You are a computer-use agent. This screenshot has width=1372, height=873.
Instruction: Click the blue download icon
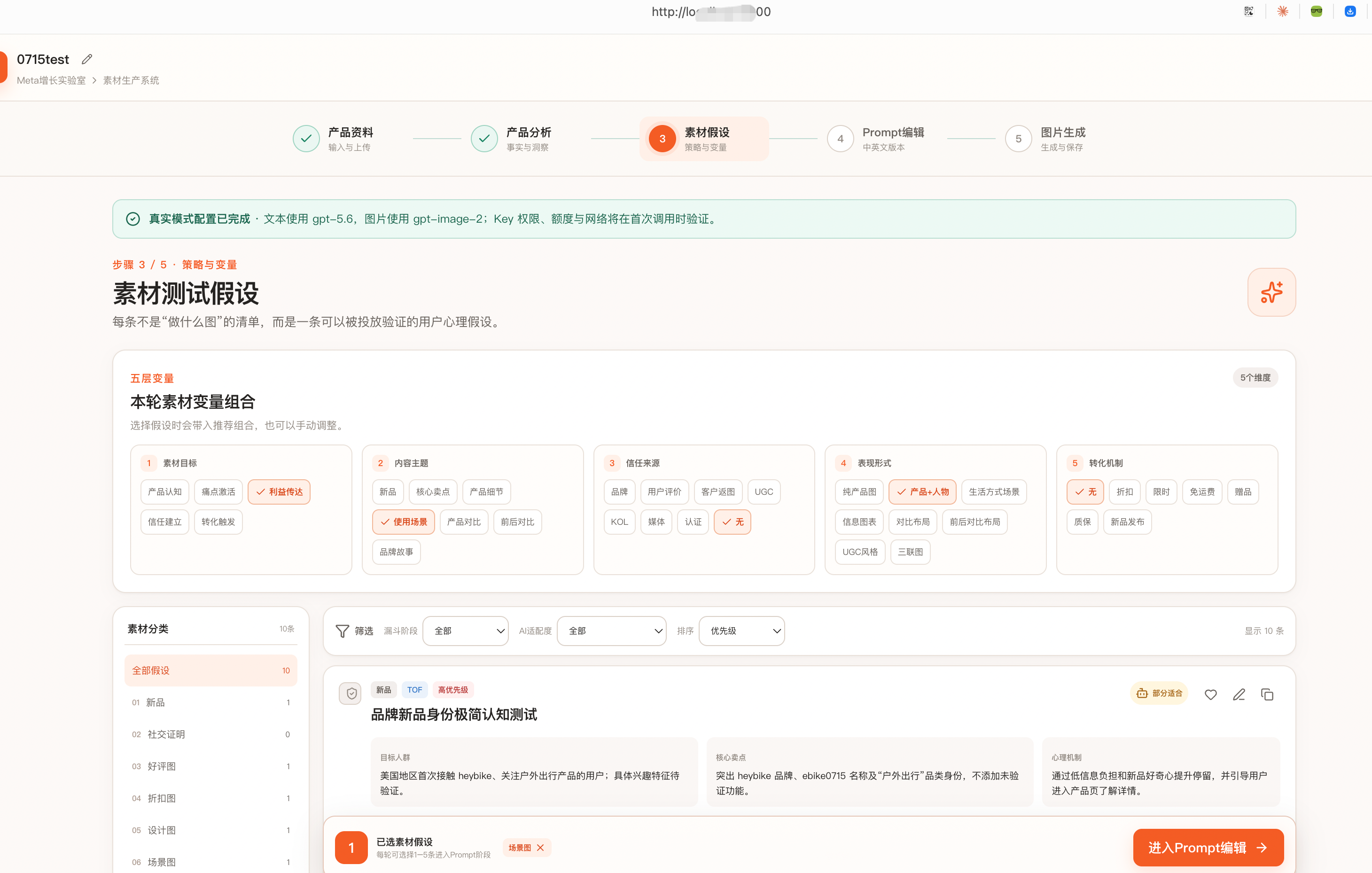point(1350,11)
